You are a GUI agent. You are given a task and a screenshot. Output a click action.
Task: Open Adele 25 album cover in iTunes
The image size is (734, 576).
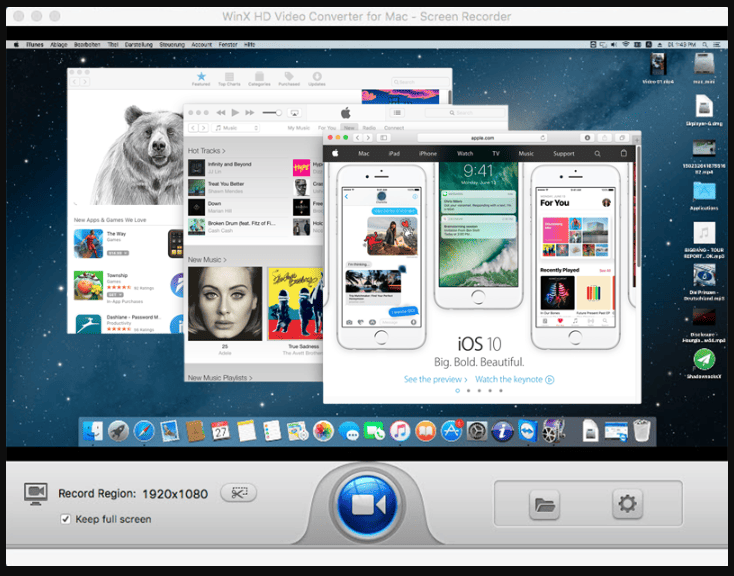point(225,303)
